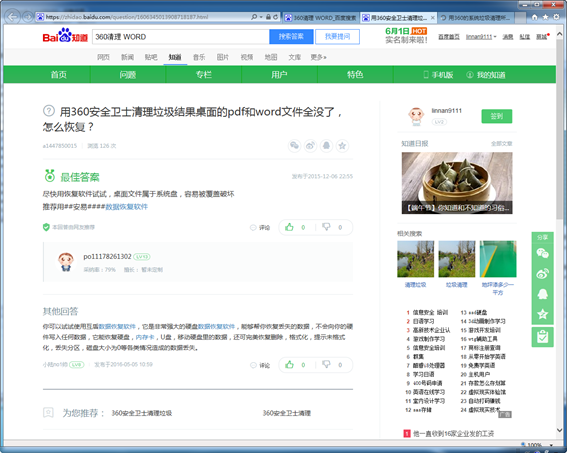The width and height of the screenshot is (567, 453).
Task: Click the browser forward arrow button
Action: click(x=27, y=17)
